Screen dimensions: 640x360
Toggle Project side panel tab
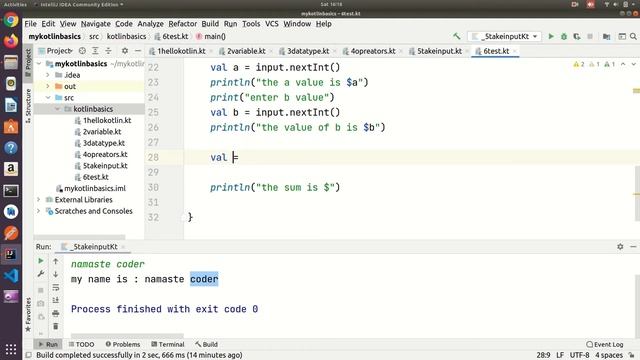(x=28, y=62)
